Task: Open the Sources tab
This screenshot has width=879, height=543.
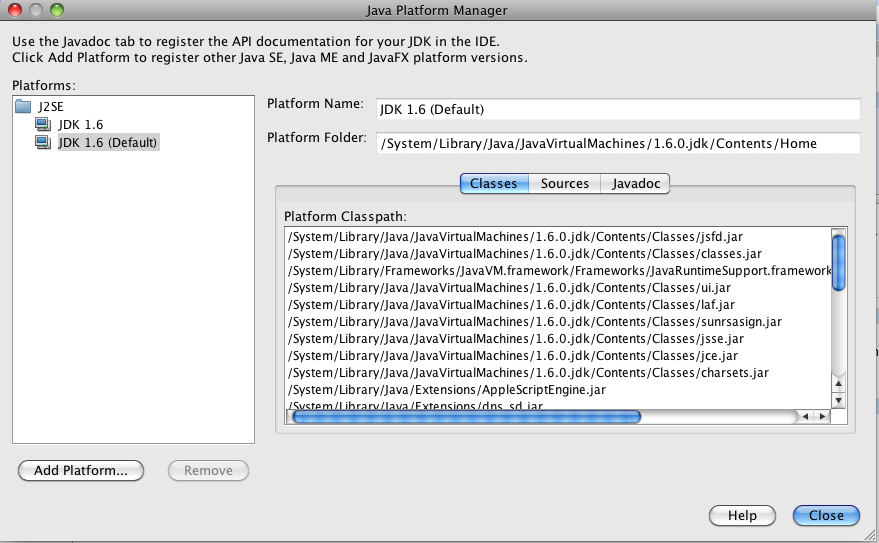Action: 565,183
